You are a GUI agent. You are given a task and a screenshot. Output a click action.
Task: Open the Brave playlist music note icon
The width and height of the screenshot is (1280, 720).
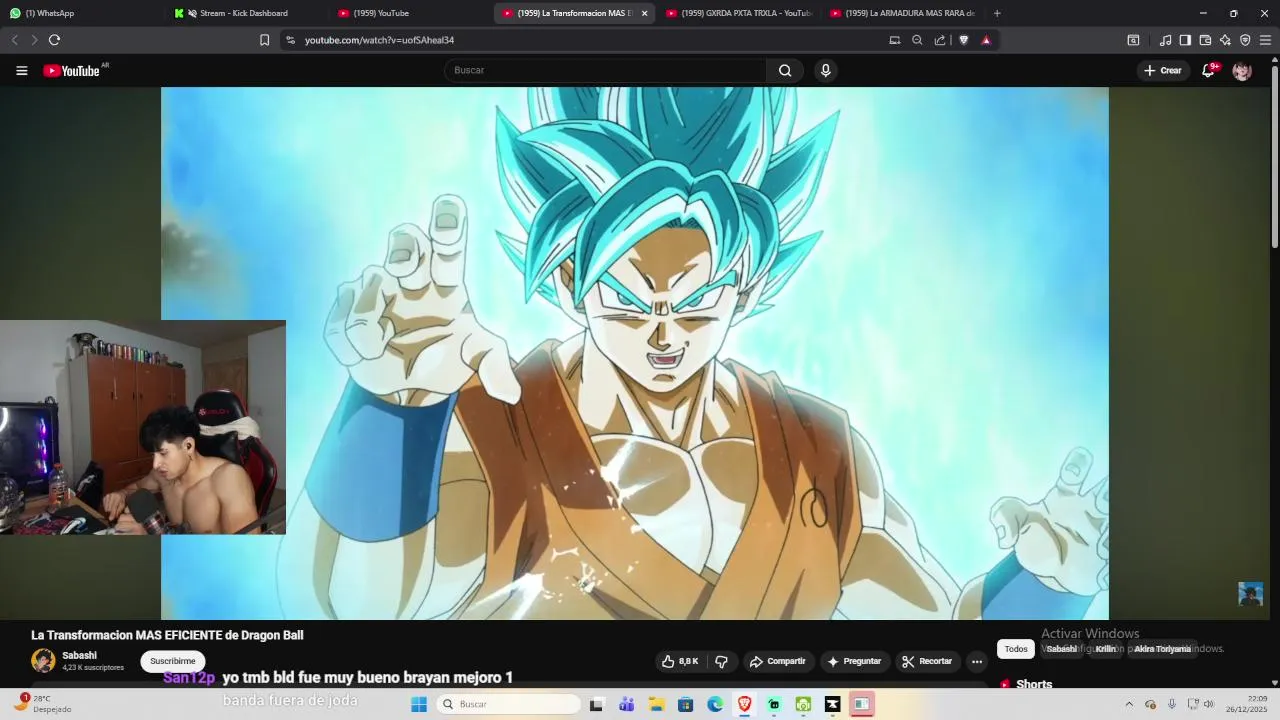1165,40
